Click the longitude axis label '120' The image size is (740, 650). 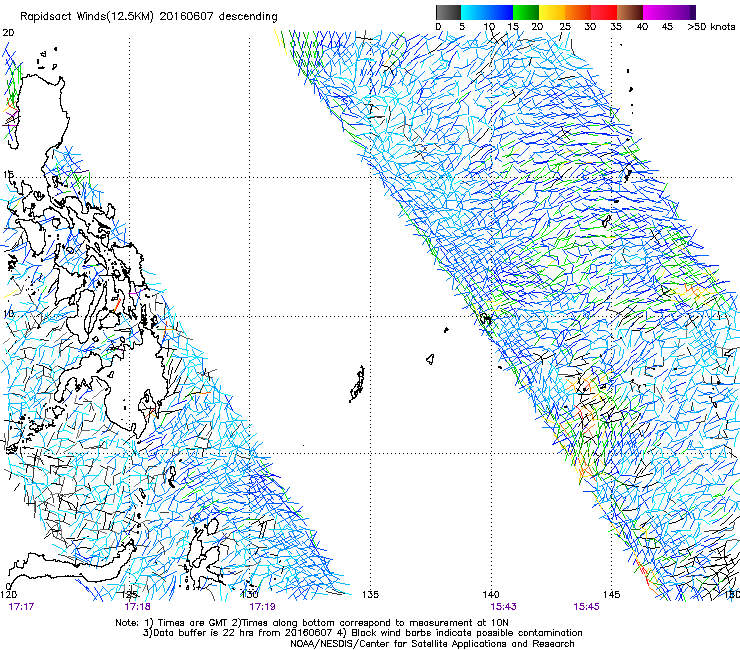pyautogui.click(x=8, y=594)
